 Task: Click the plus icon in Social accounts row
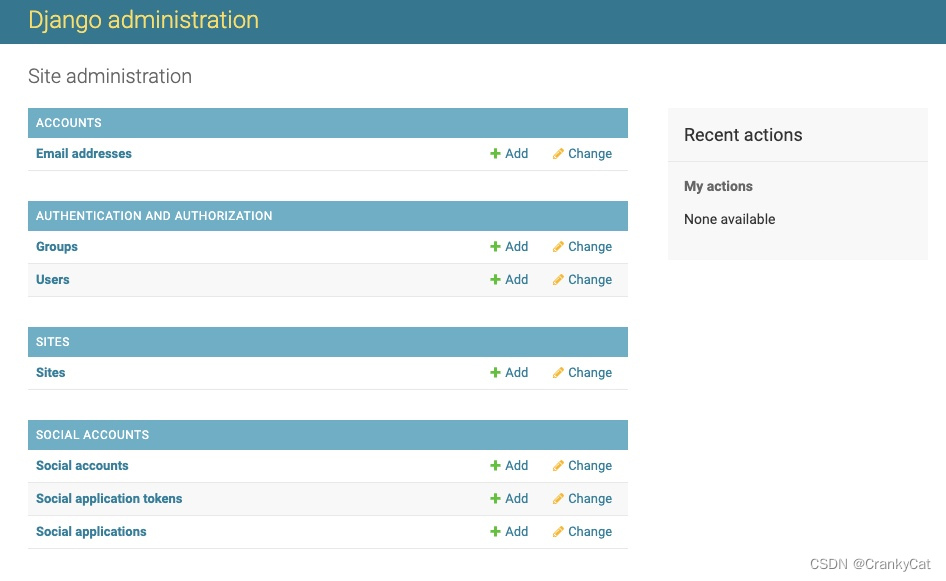pyautogui.click(x=495, y=466)
